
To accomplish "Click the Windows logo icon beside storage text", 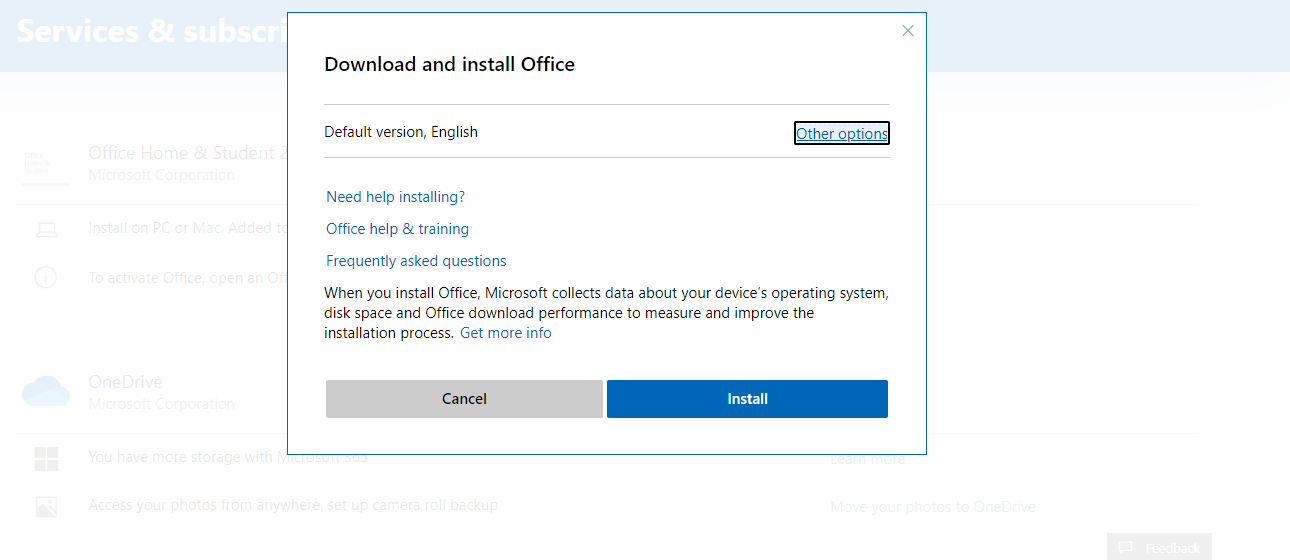I will click(x=46, y=459).
